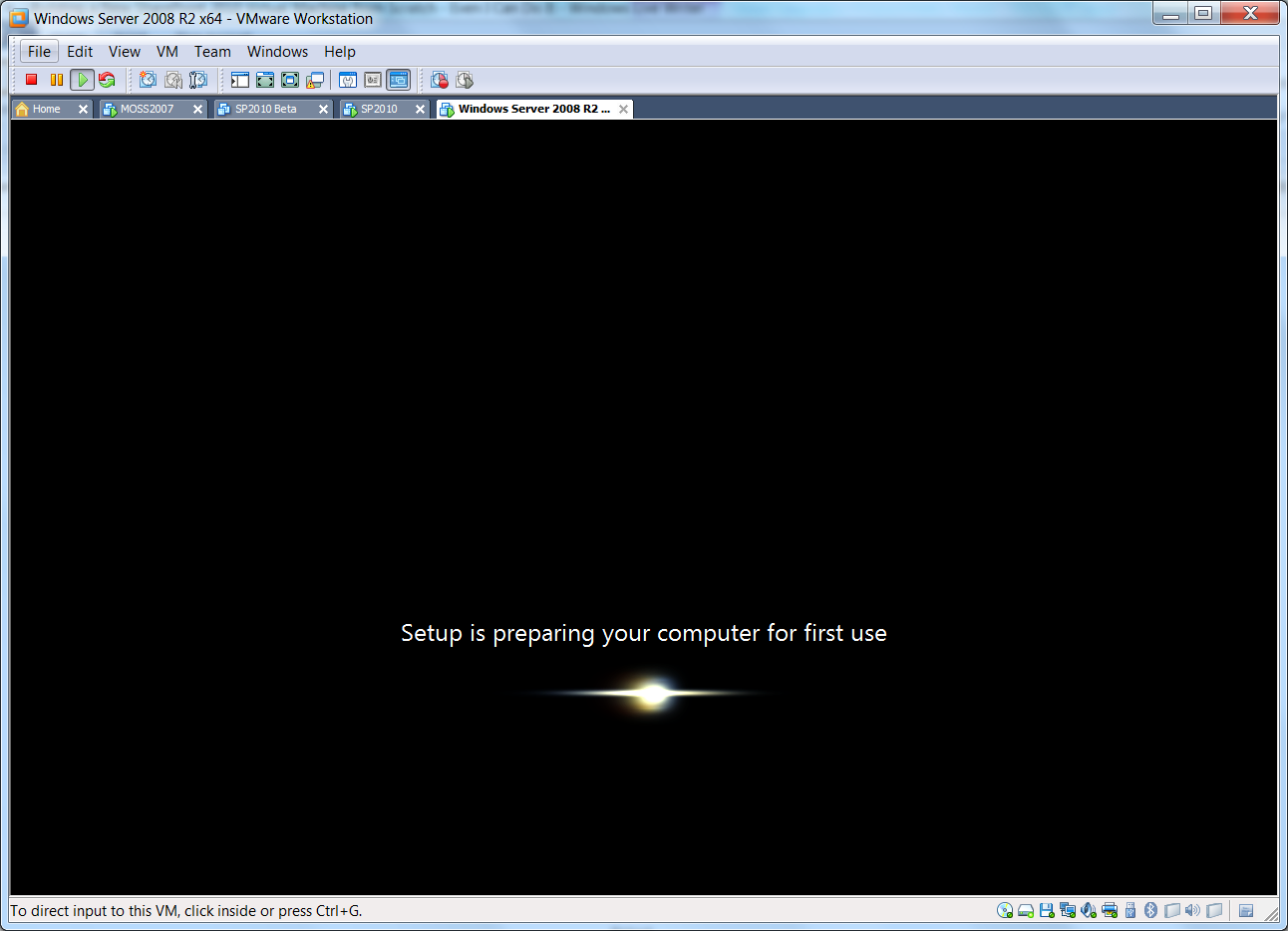This screenshot has width=1288, height=931.
Task: Suspend the VM with the pause icon
Action: pos(57,80)
